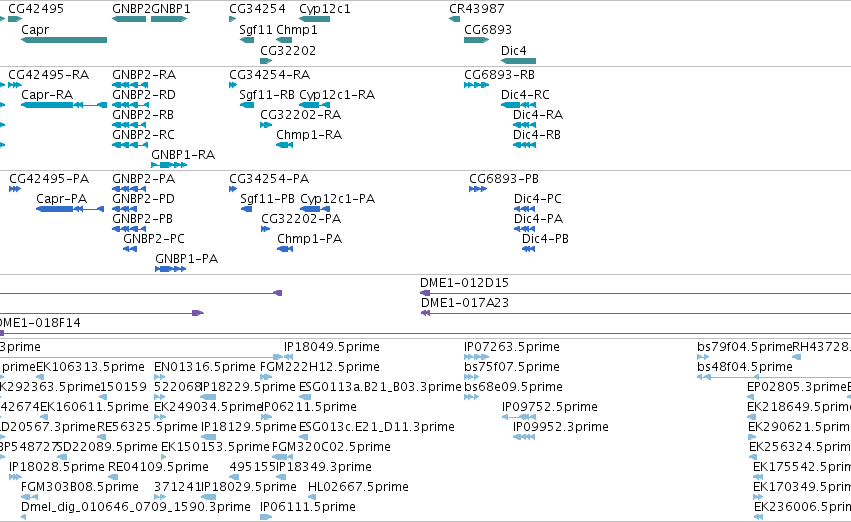Click the GNBP2-PD protein label
This screenshot has height=522, width=851.
pos(143,199)
